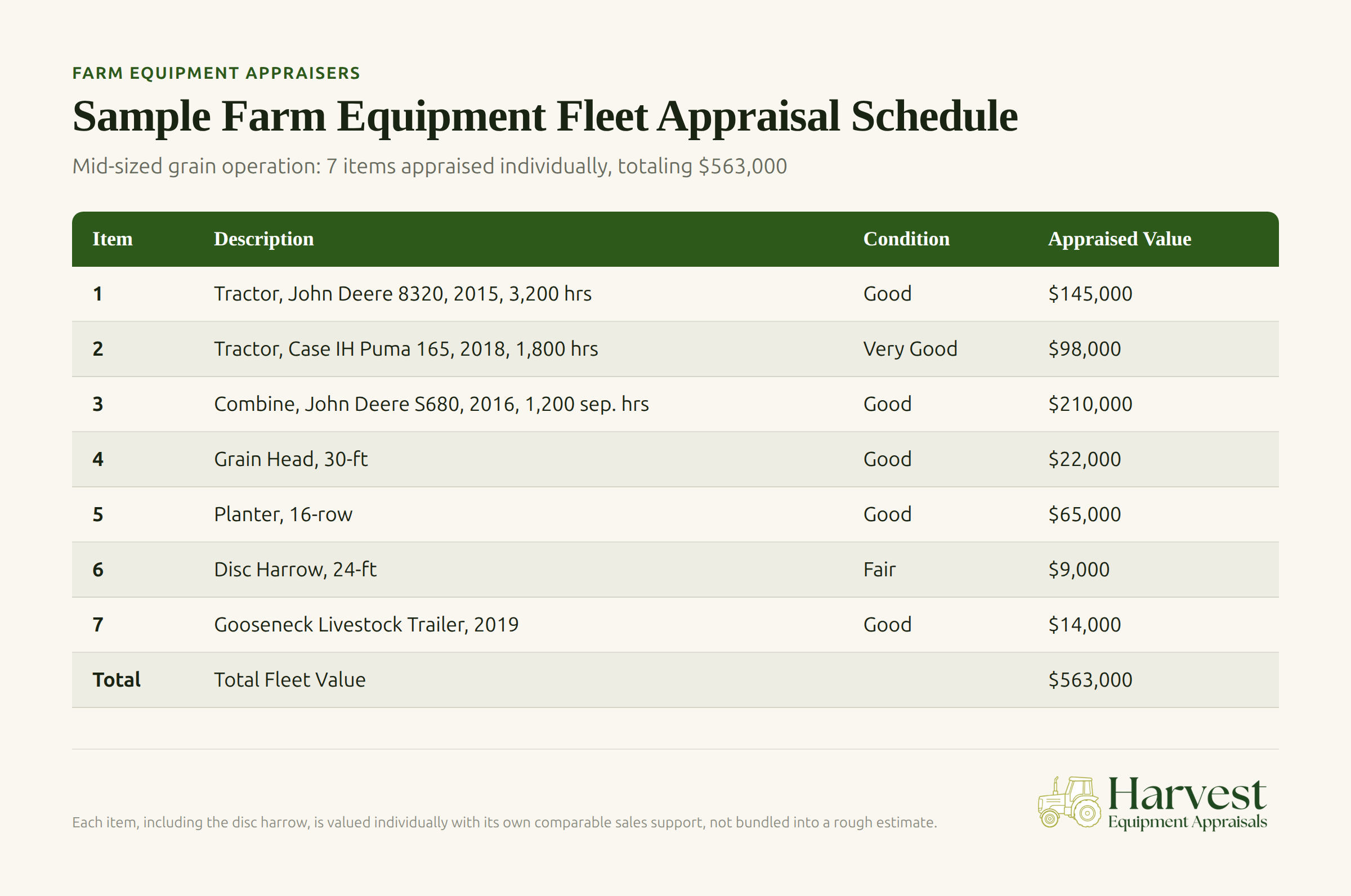Click 'Good' condition for John Deere 8320

887,294
